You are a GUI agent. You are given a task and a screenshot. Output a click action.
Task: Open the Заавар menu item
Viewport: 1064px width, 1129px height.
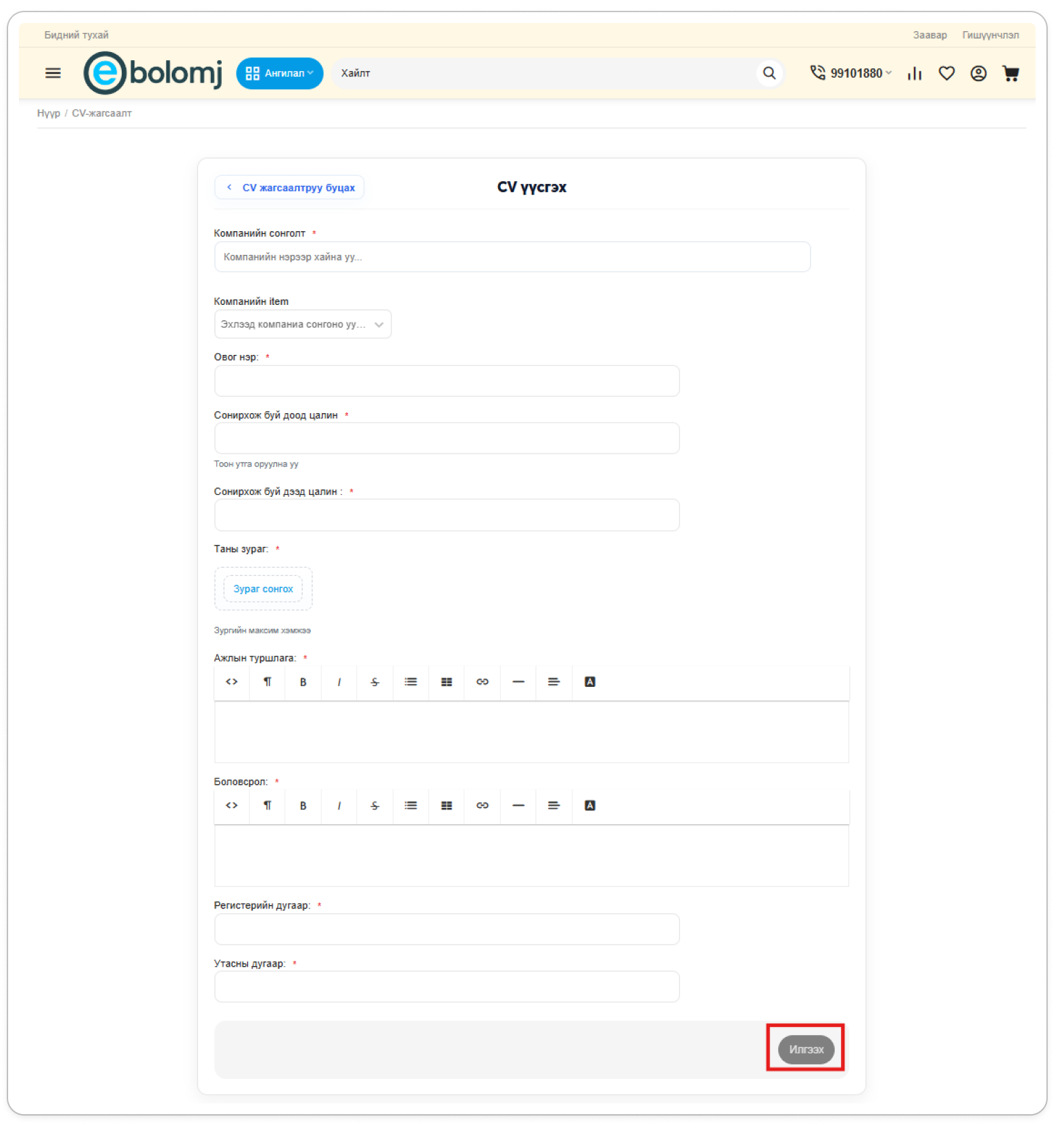point(929,35)
